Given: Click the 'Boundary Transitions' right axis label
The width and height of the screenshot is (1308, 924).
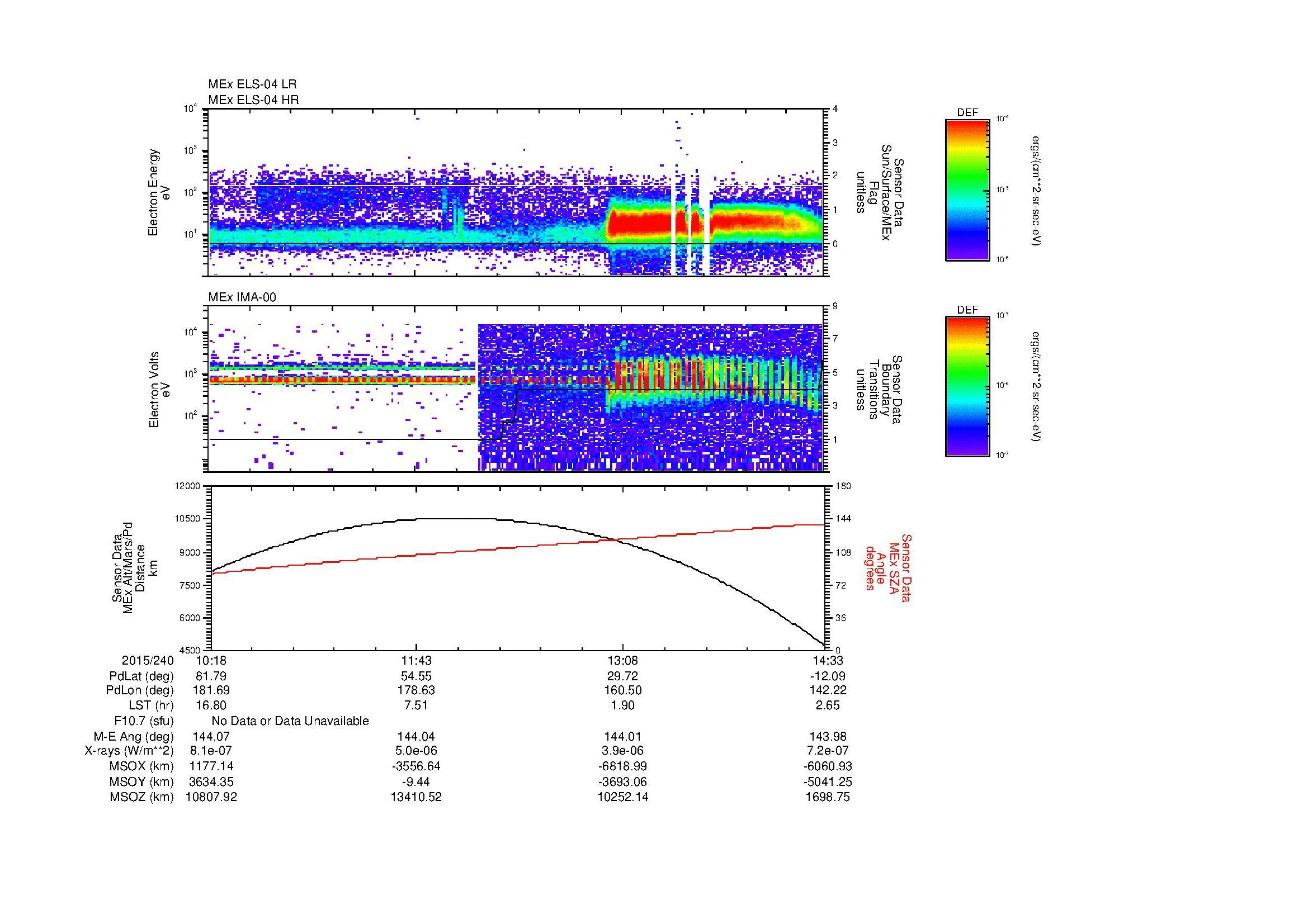Looking at the screenshot, I should pos(879,390).
